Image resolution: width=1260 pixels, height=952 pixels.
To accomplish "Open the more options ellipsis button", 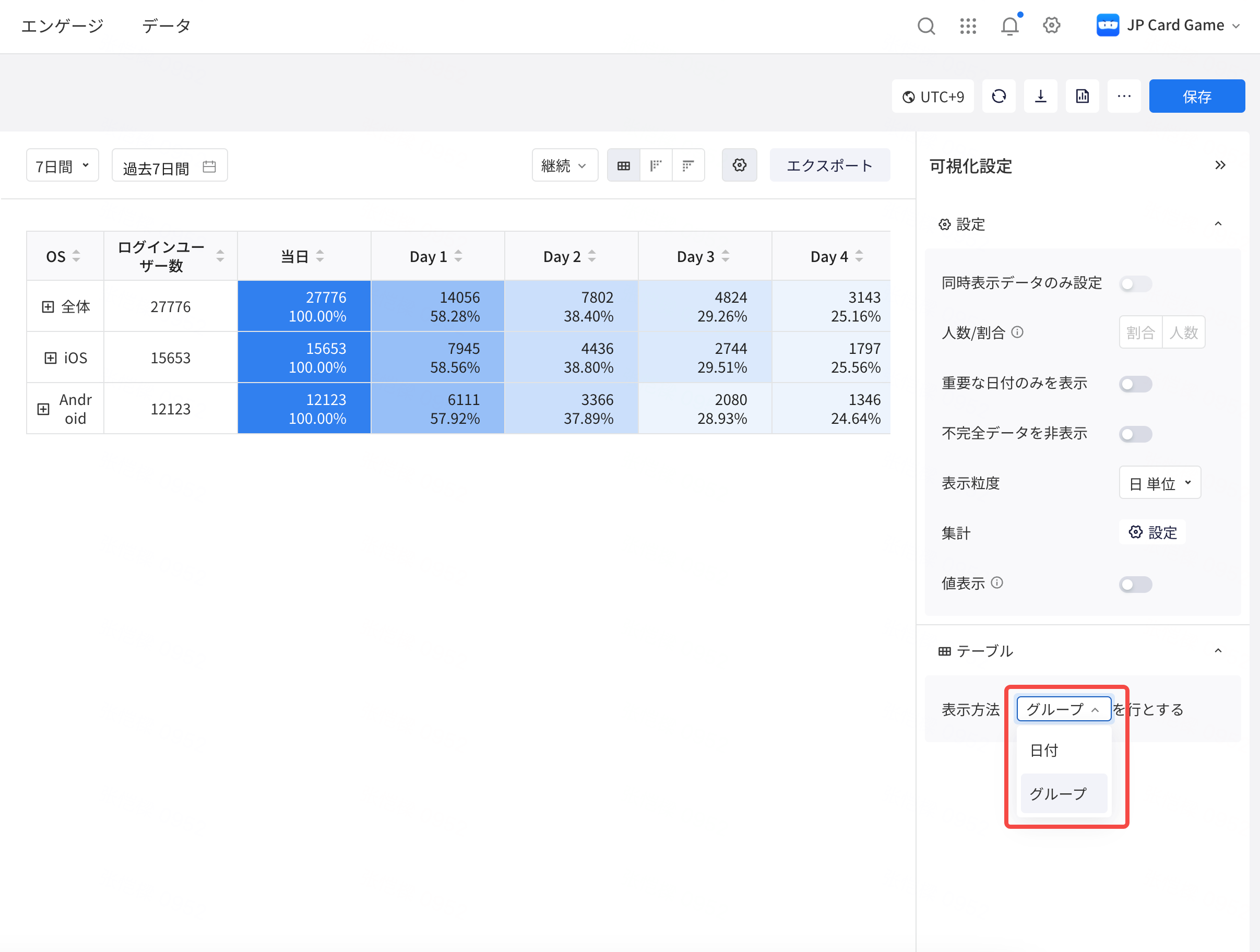I will [x=1124, y=96].
